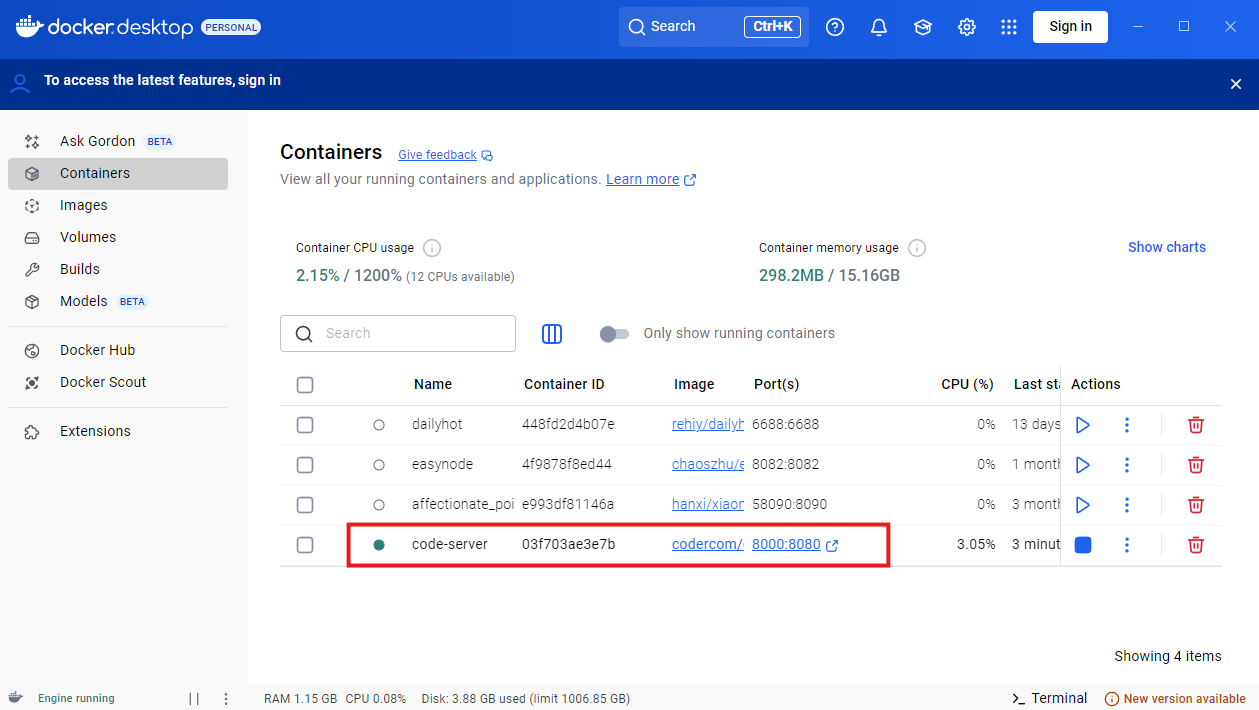The image size is (1259, 710).
Task: Click Show charts
Action: click(1166, 248)
